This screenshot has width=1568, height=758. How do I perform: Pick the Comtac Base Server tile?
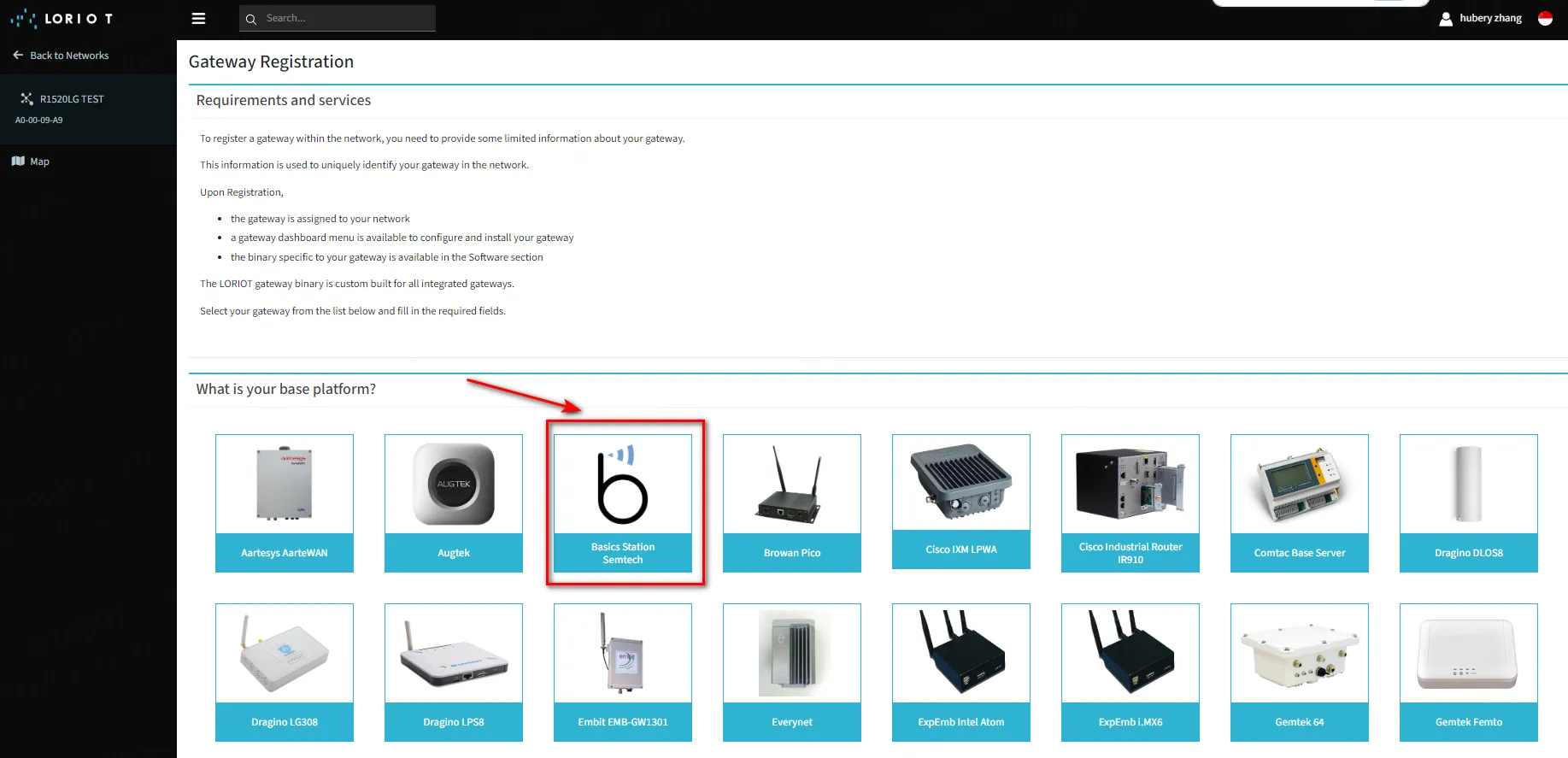point(1300,502)
